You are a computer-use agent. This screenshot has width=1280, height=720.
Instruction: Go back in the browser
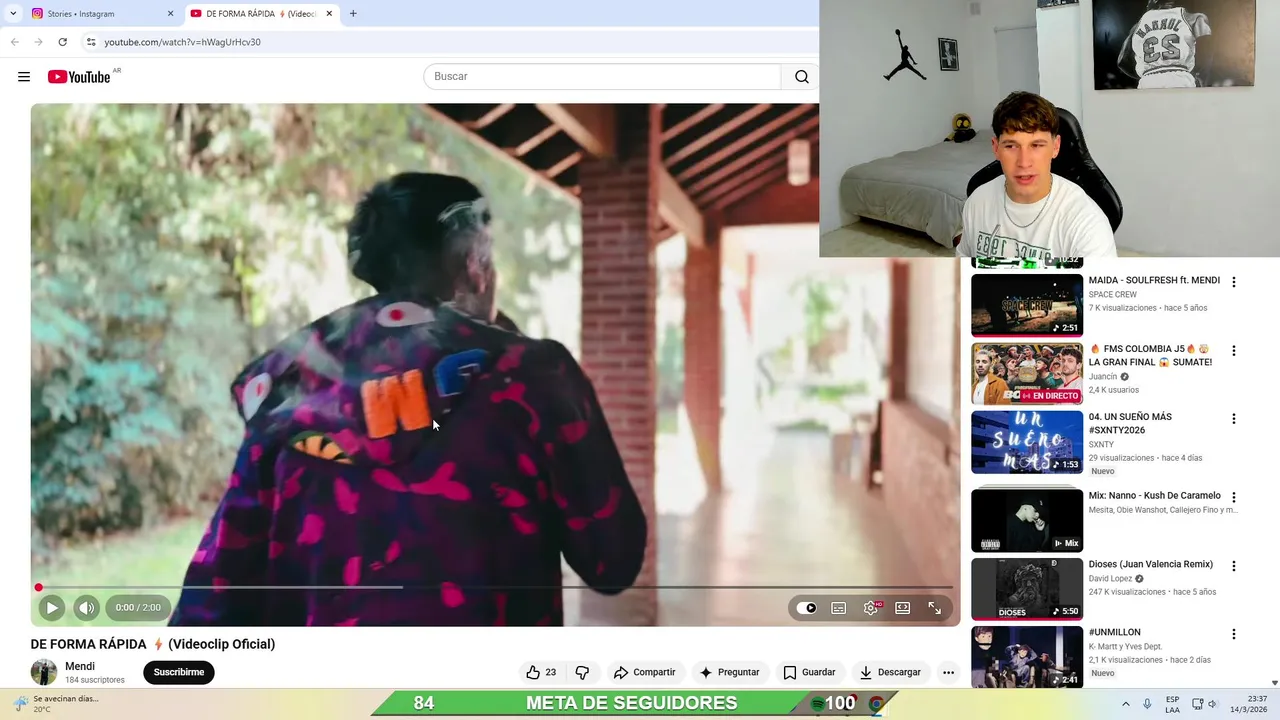pos(14,42)
